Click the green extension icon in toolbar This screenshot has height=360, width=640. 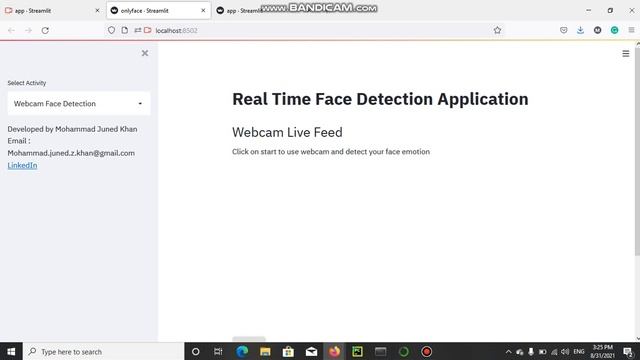pyautogui.click(x=614, y=30)
